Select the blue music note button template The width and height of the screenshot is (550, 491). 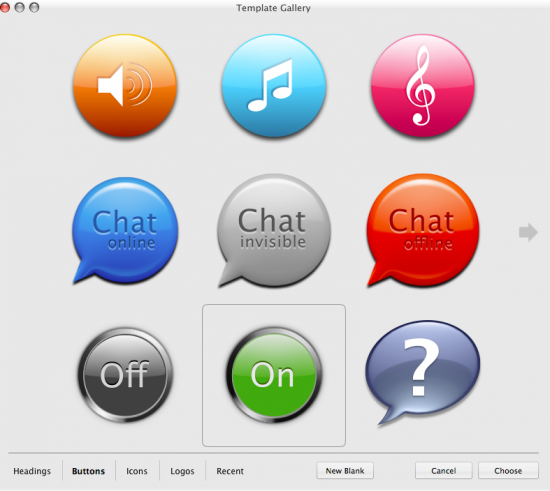click(x=274, y=86)
